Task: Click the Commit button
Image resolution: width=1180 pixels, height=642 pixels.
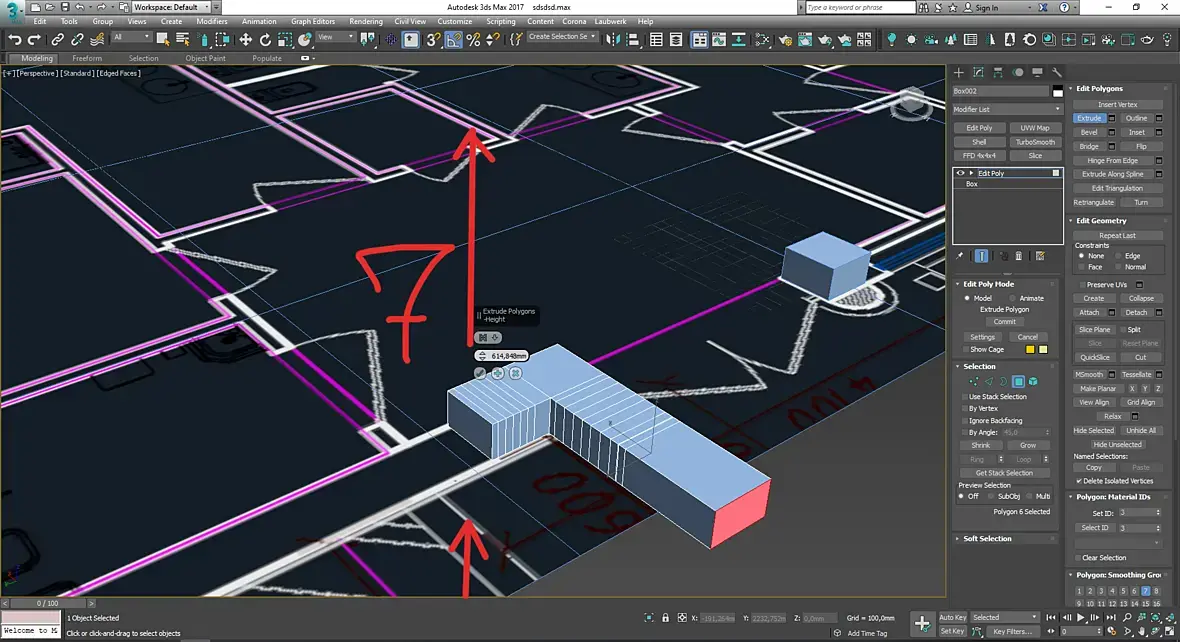Action: click(x=1005, y=322)
